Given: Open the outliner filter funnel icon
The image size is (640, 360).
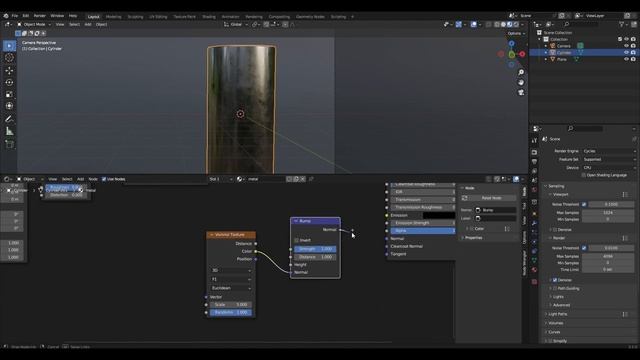Looking at the screenshot, I should point(622,24).
